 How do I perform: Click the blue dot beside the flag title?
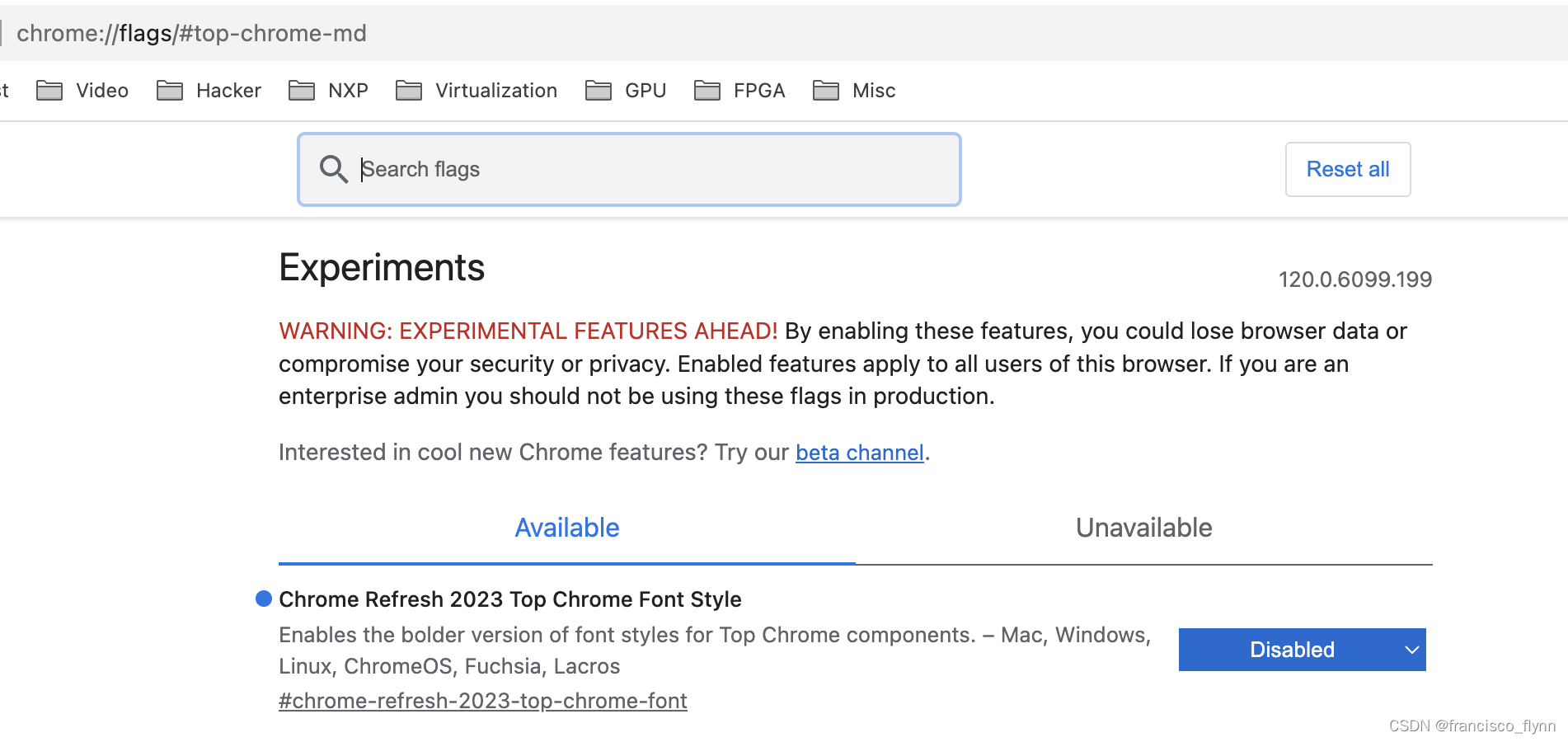pos(264,599)
